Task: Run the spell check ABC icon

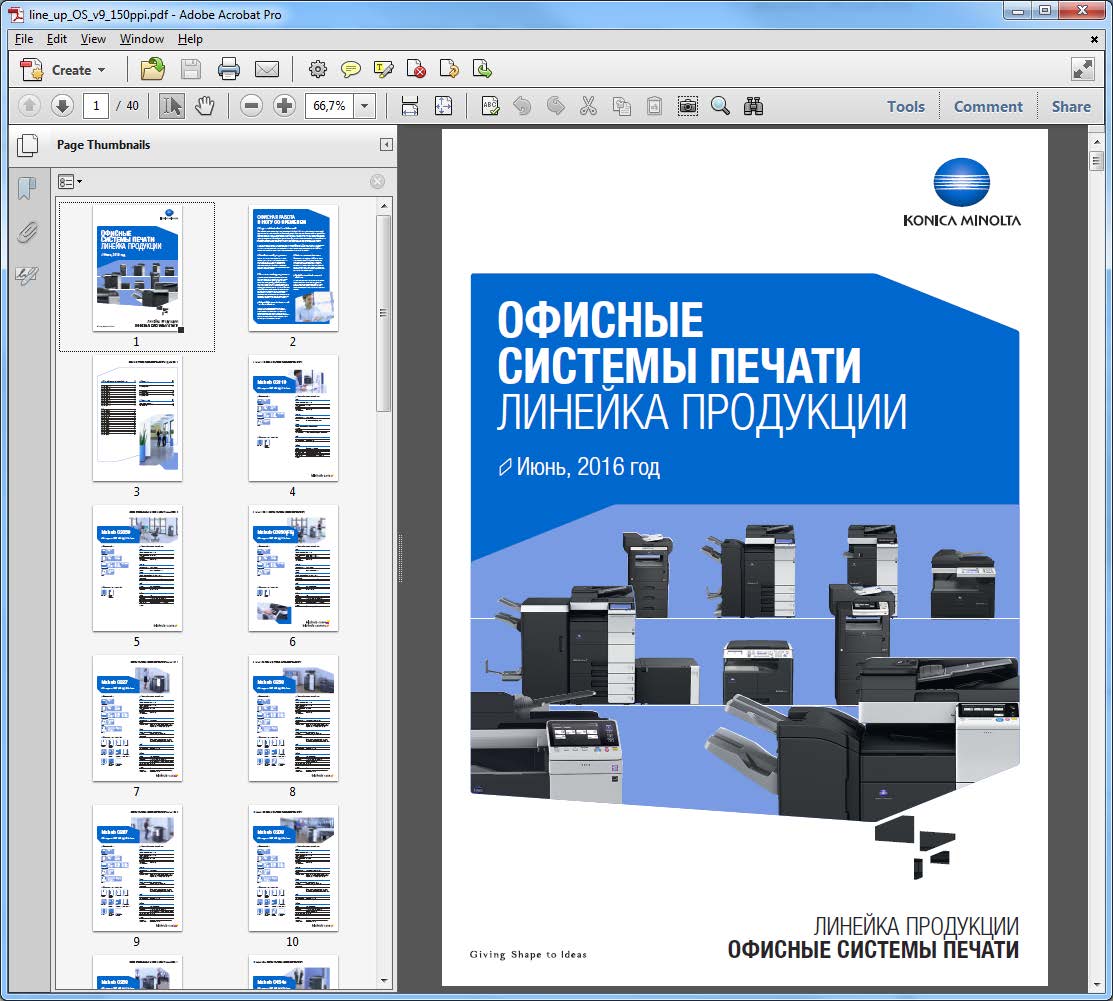Action: point(490,106)
